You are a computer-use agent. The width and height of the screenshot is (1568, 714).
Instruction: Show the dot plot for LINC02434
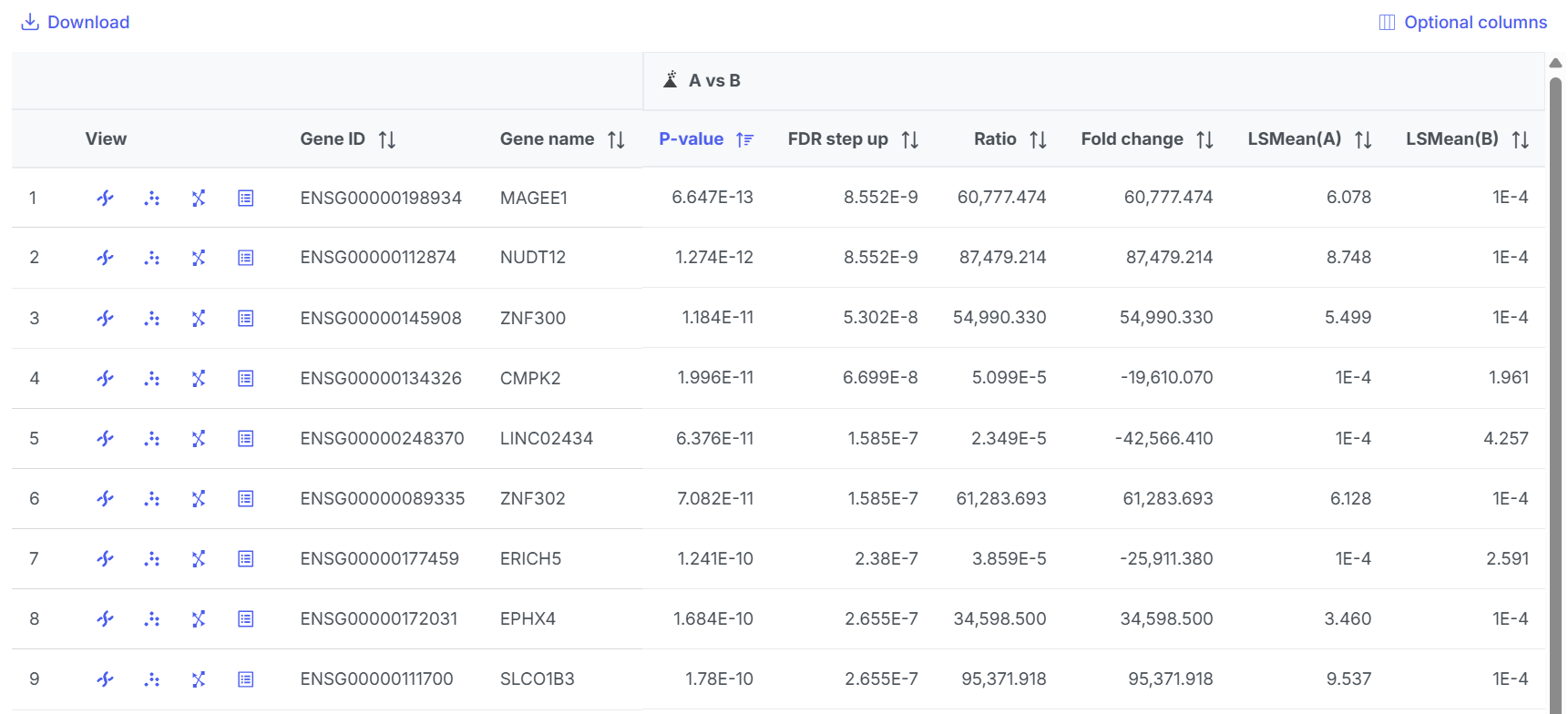[x=152, y=438]
